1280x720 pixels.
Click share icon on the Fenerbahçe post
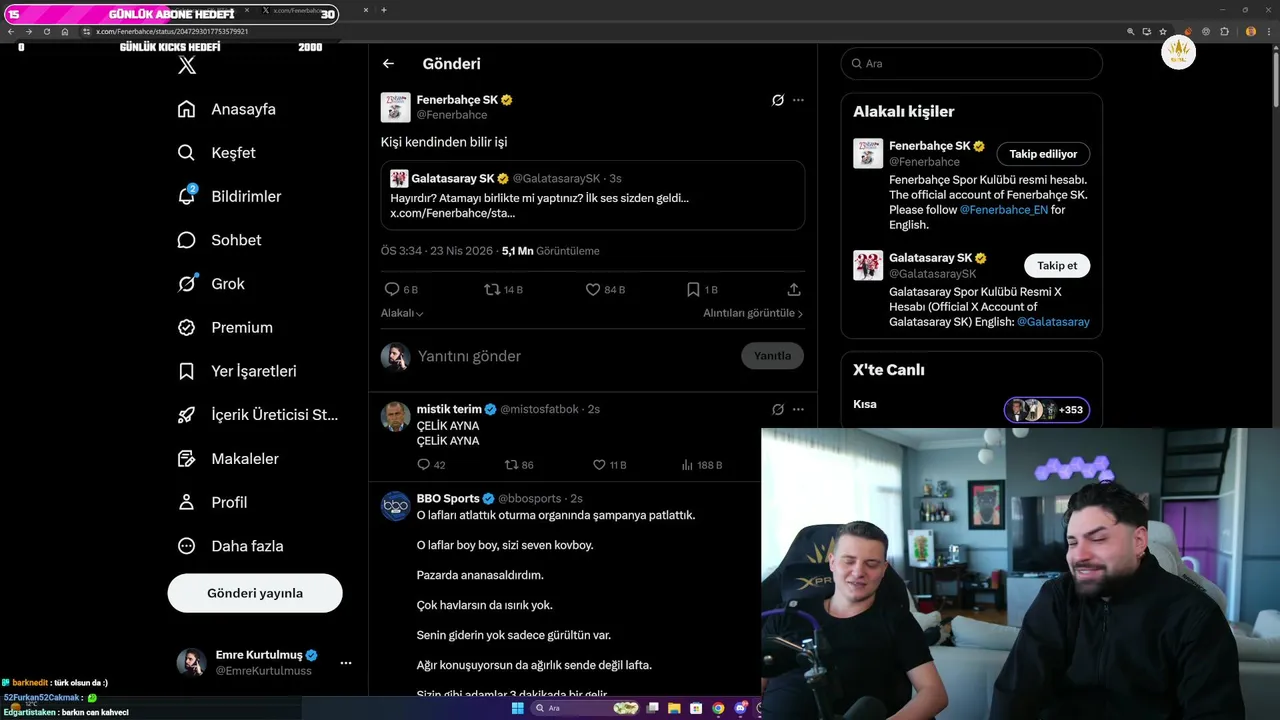794,289
